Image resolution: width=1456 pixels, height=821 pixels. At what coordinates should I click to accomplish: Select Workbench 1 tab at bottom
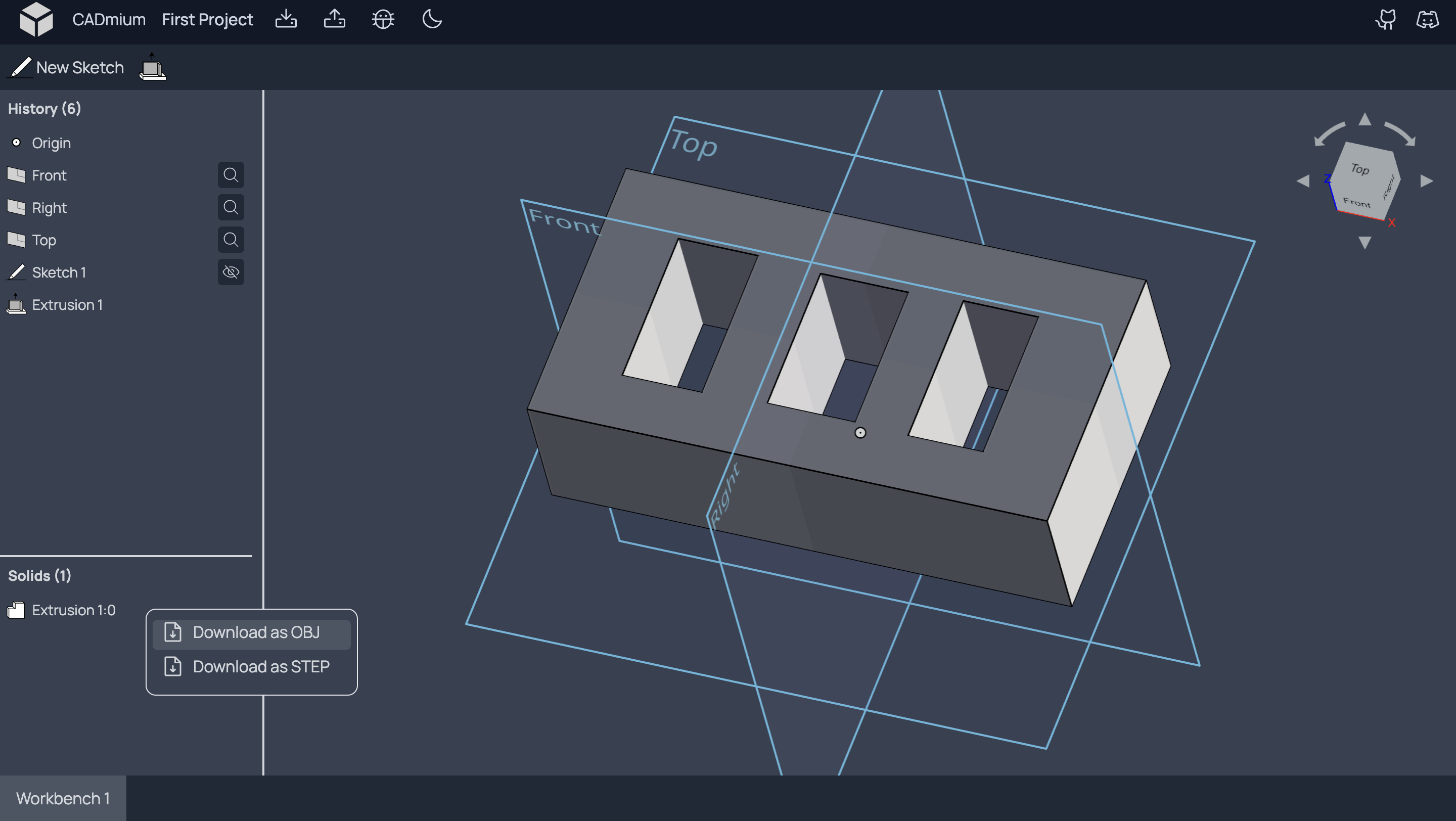(x=63, y=797)
